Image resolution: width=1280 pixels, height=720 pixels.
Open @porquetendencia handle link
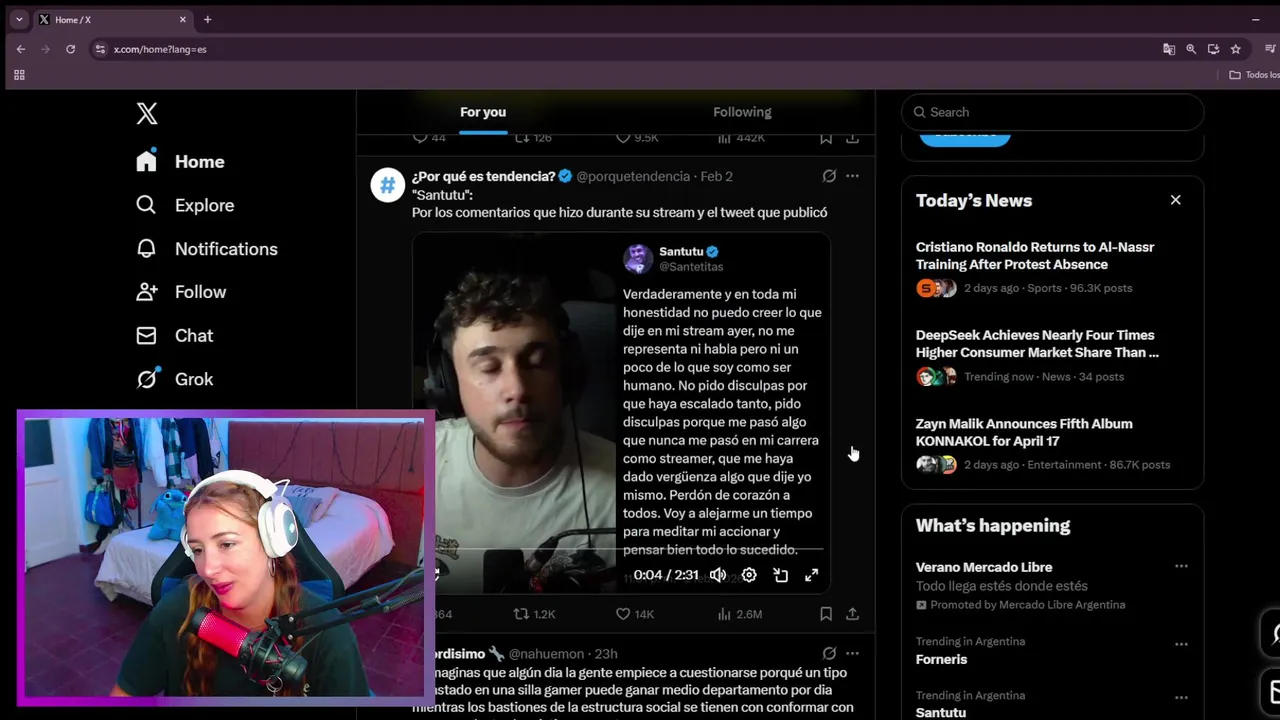(633, 176)
